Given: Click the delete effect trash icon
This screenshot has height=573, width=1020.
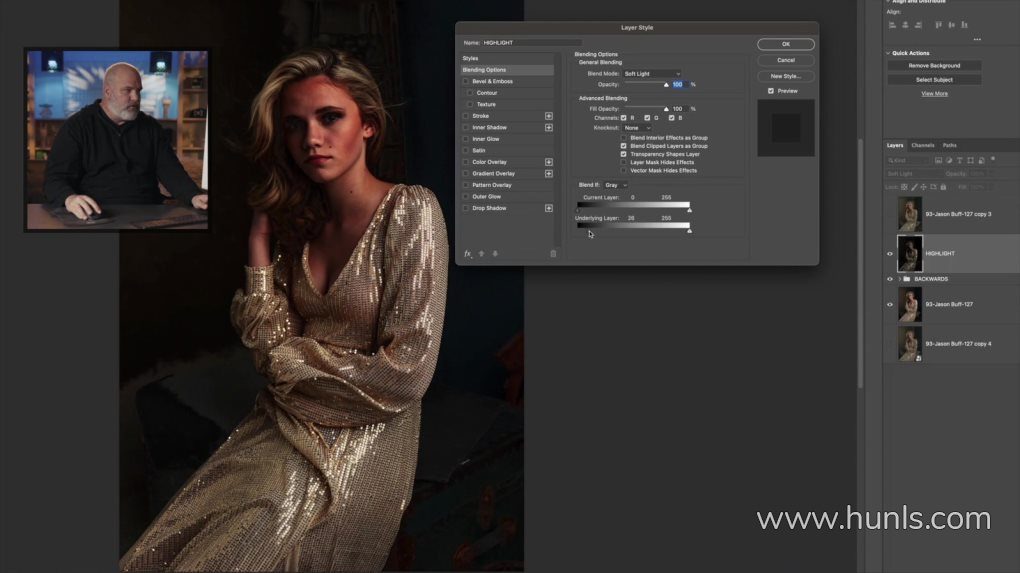Looking at the screenshot, I should click(553, 254).
